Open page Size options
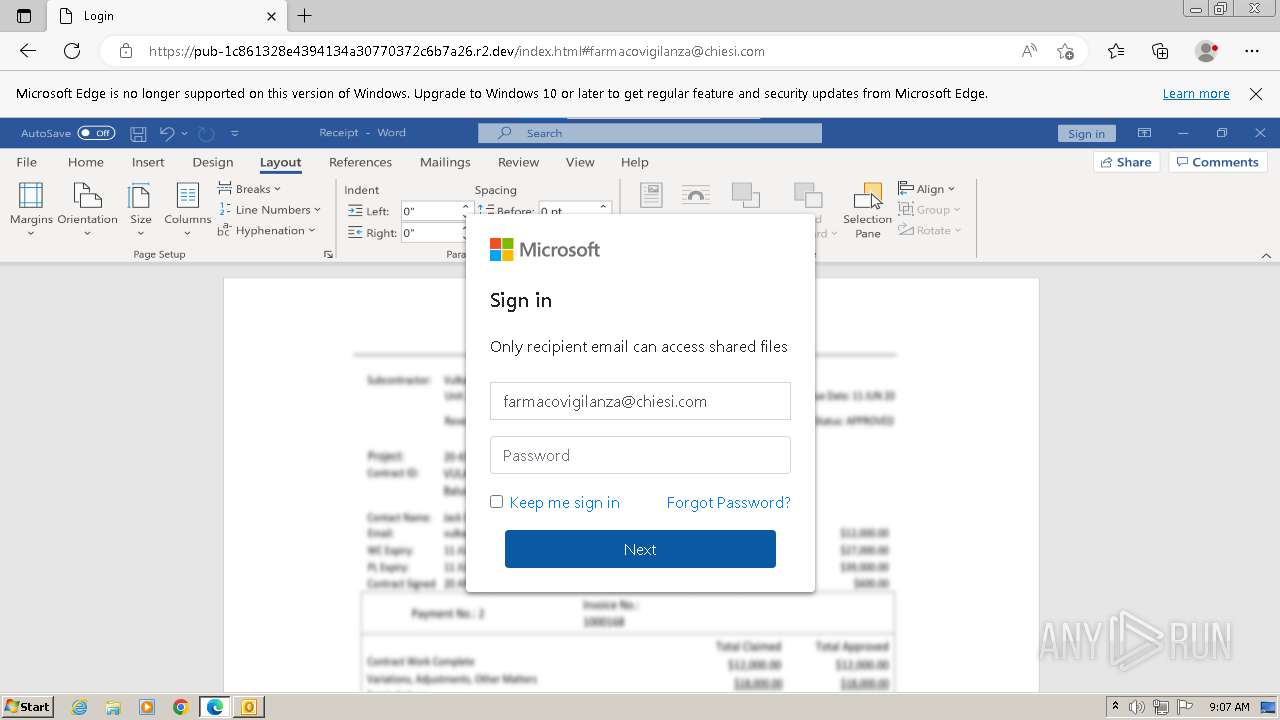Image resolution: width=1280 pixels, height=720 pixels. coord(141,209)
